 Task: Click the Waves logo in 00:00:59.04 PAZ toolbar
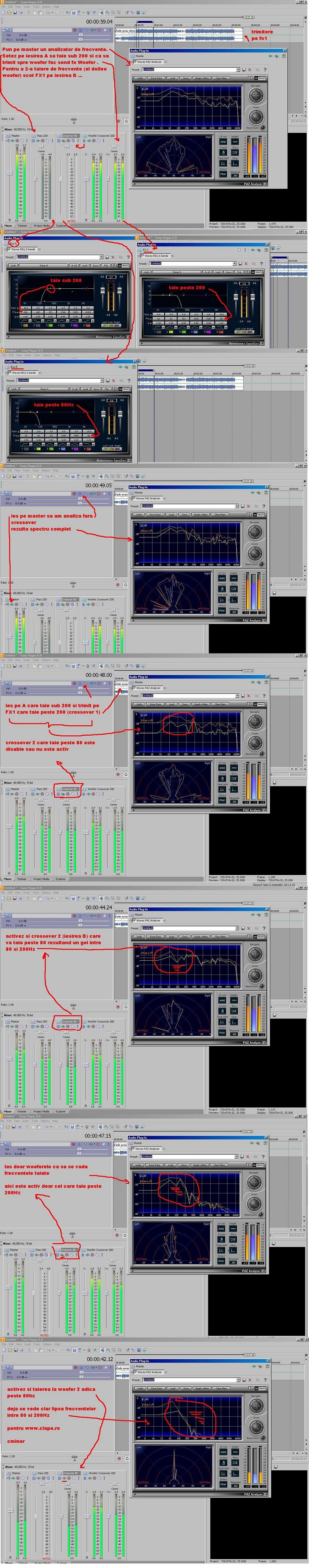(x=261, y=78)
